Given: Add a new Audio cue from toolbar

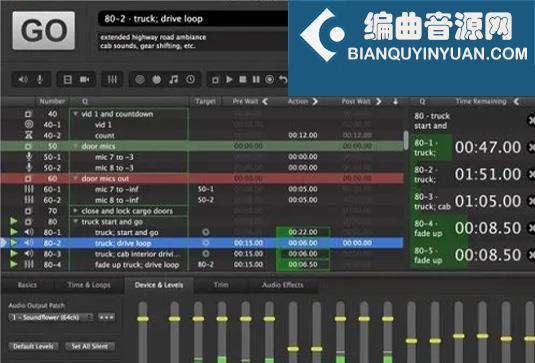Looking at the screenshot, I should (23, 79).
